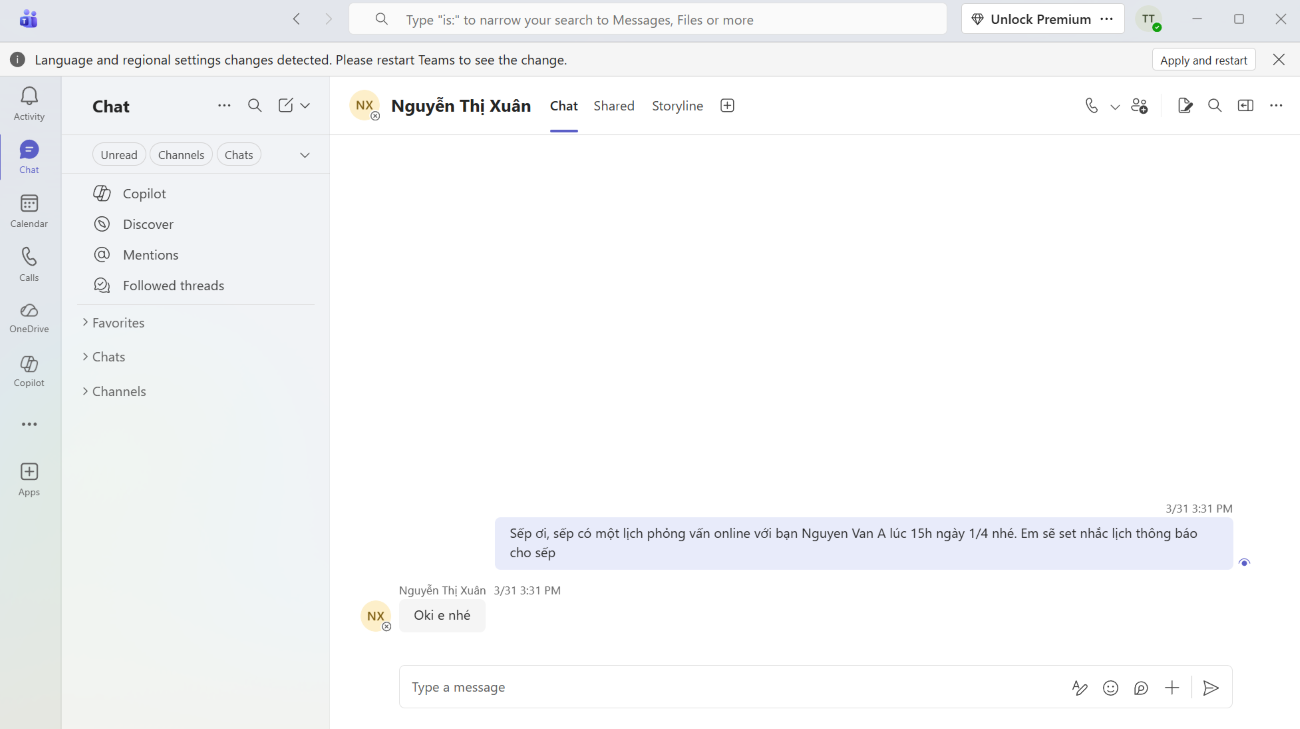This screenshot has width=1300, height=729.
Task: Click the Nguyễn Thị Xuân name in the header
Action: 461,106
